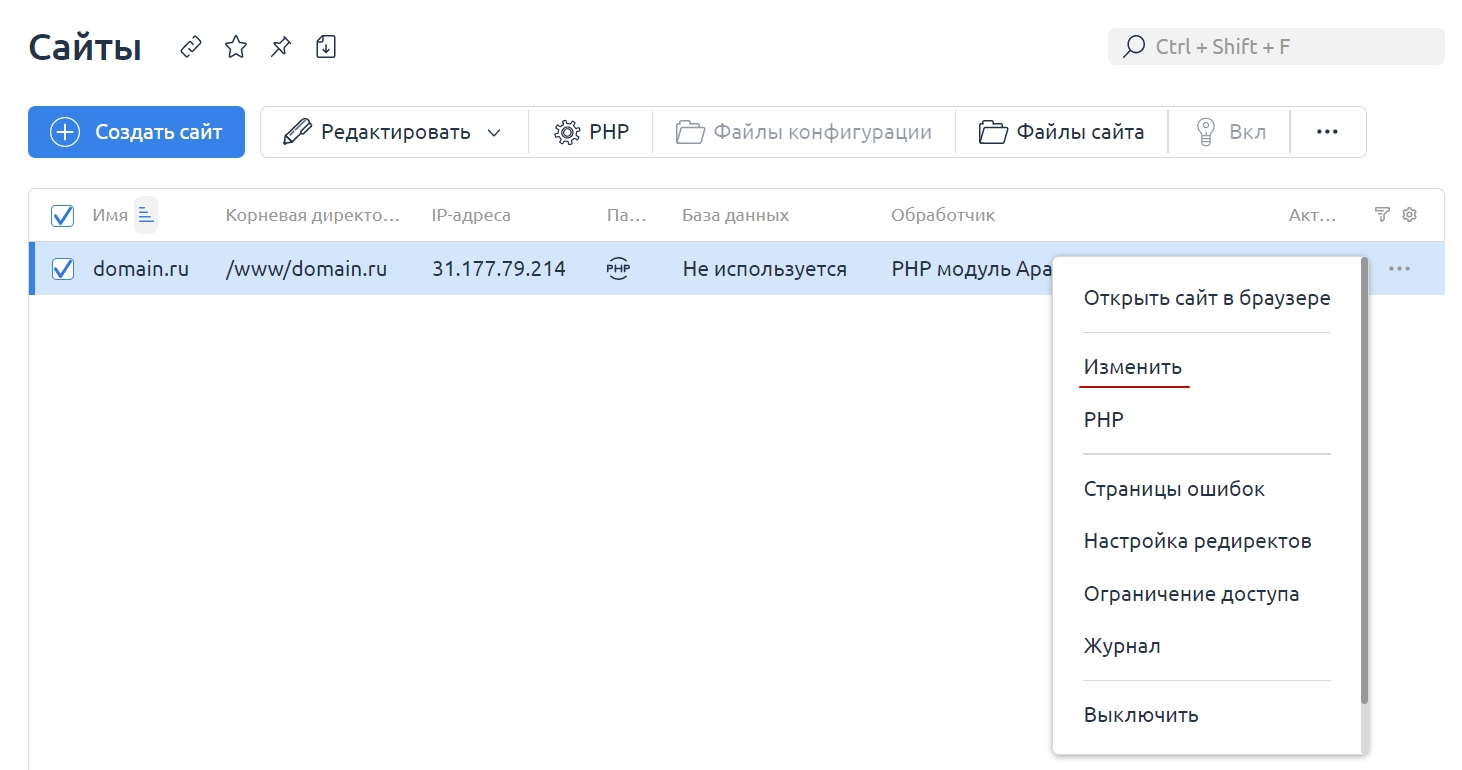Select Ограничение доступа menu item
Viewport: 1462px width, 770px height.
coord(1192,594)
